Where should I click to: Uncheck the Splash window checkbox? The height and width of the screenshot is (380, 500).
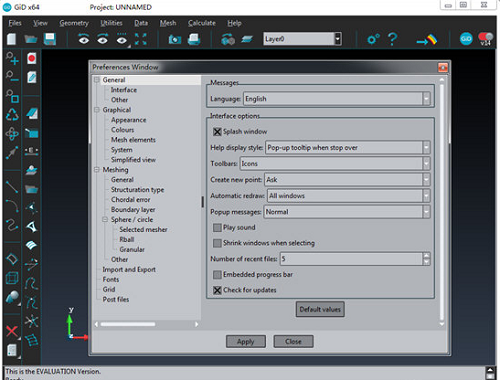coord(217,132)
